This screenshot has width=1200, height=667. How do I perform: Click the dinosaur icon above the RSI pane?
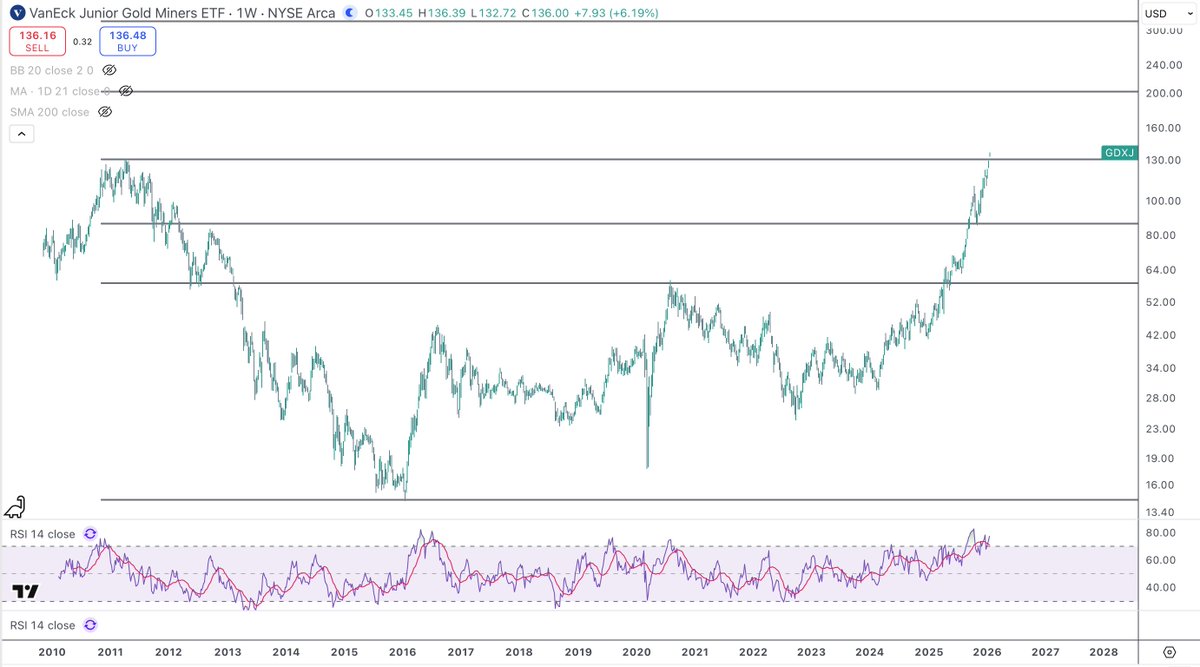[16, 506]
